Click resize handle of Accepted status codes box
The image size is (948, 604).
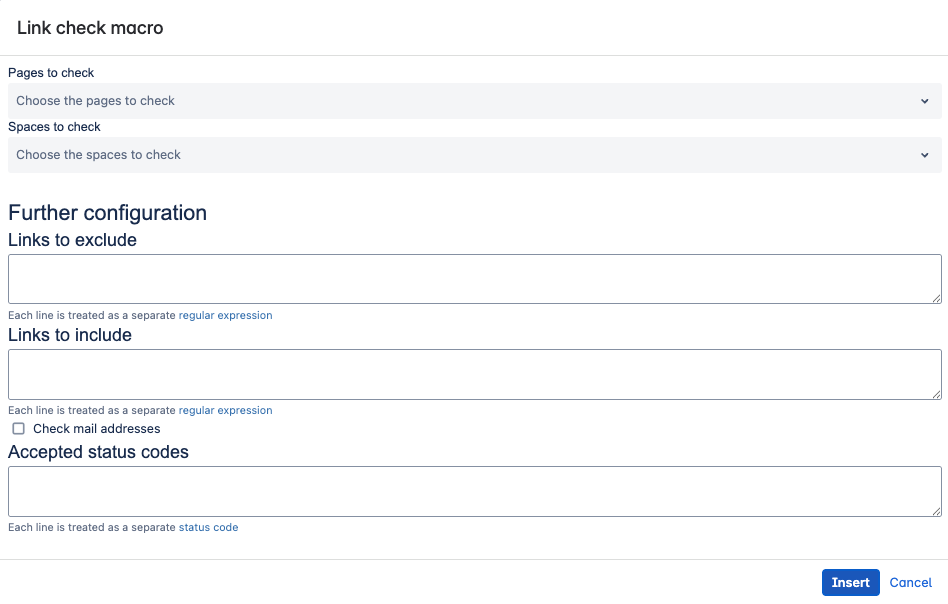click(936, 511)
